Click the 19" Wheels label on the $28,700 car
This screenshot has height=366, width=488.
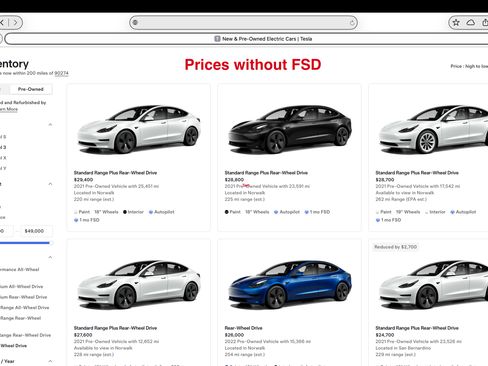click(408, 212)
